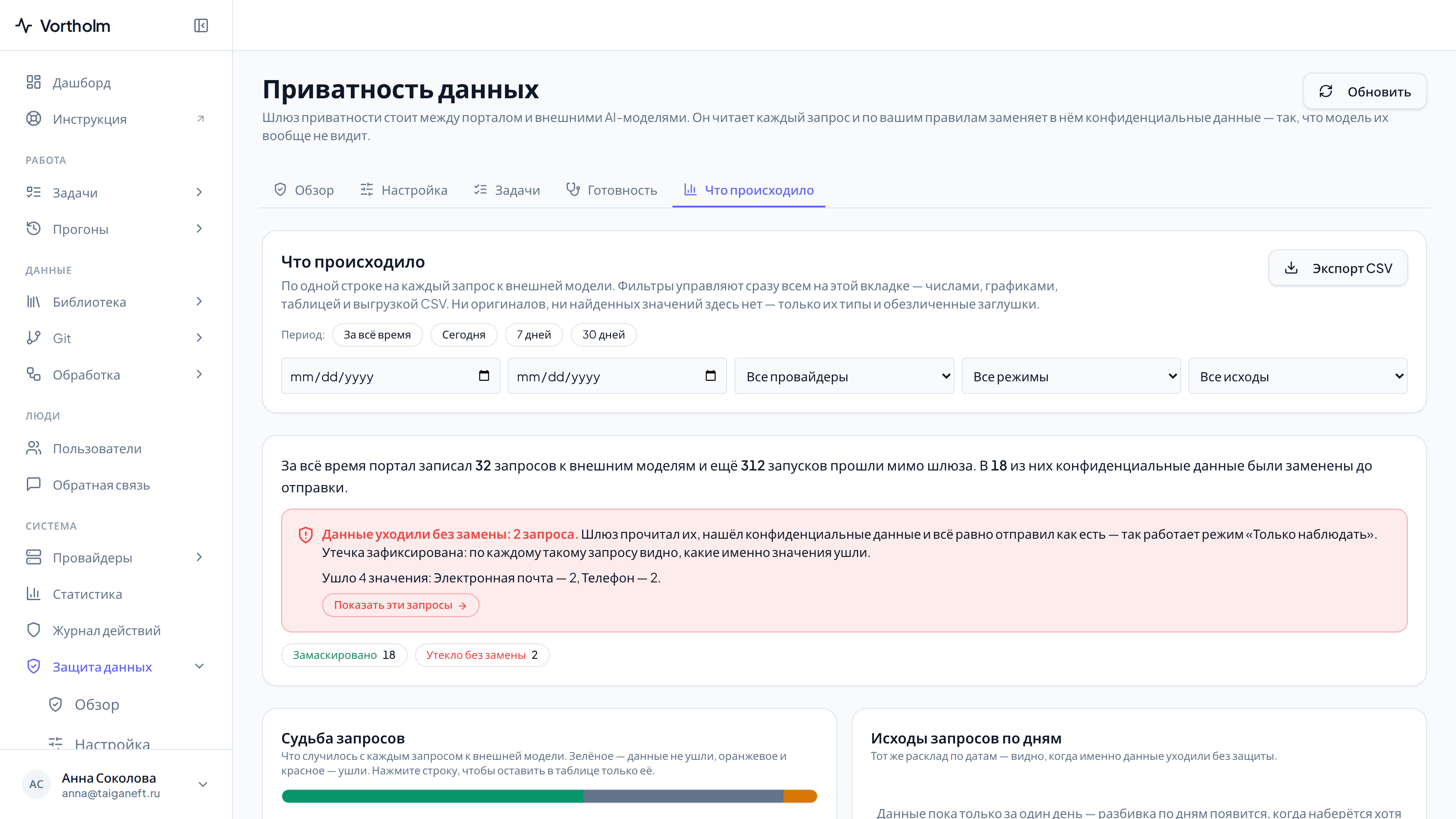Focus the second mm/dd/yyyy date field

tap(617, 376)
